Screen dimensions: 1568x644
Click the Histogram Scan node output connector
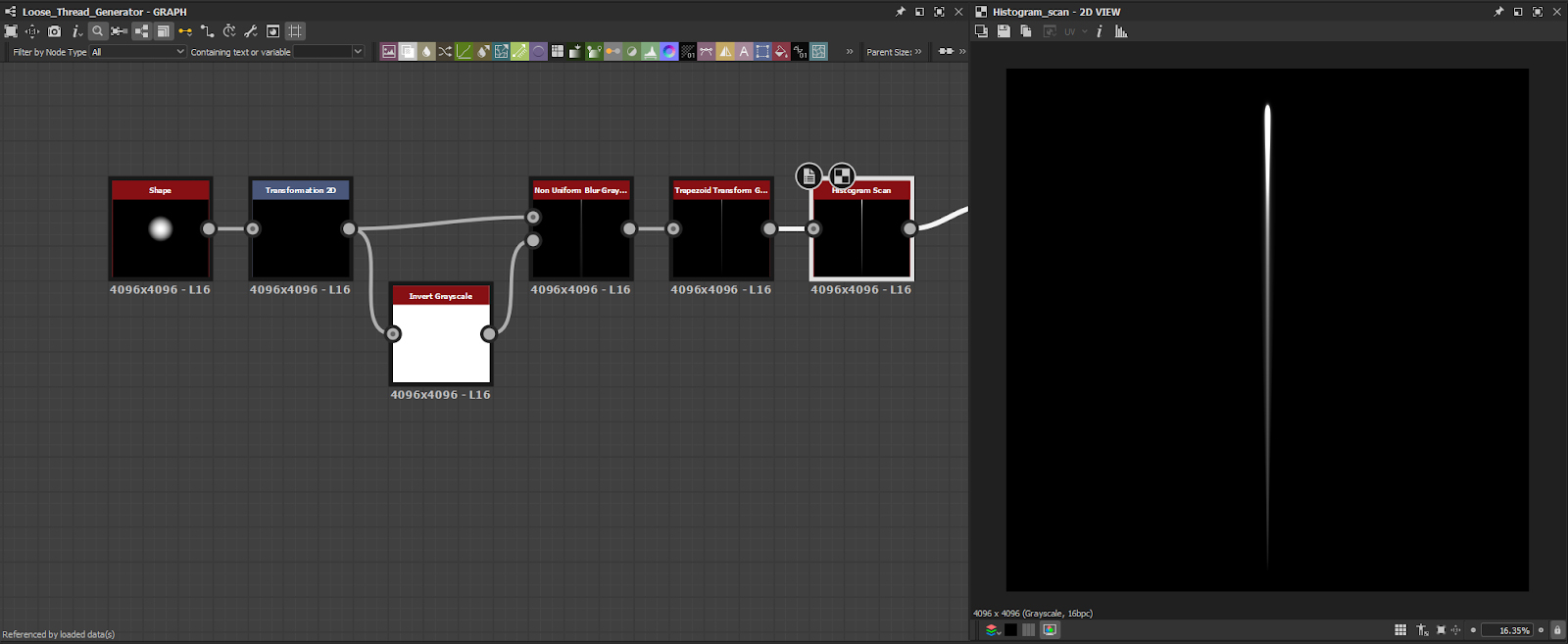click(910, 229)
